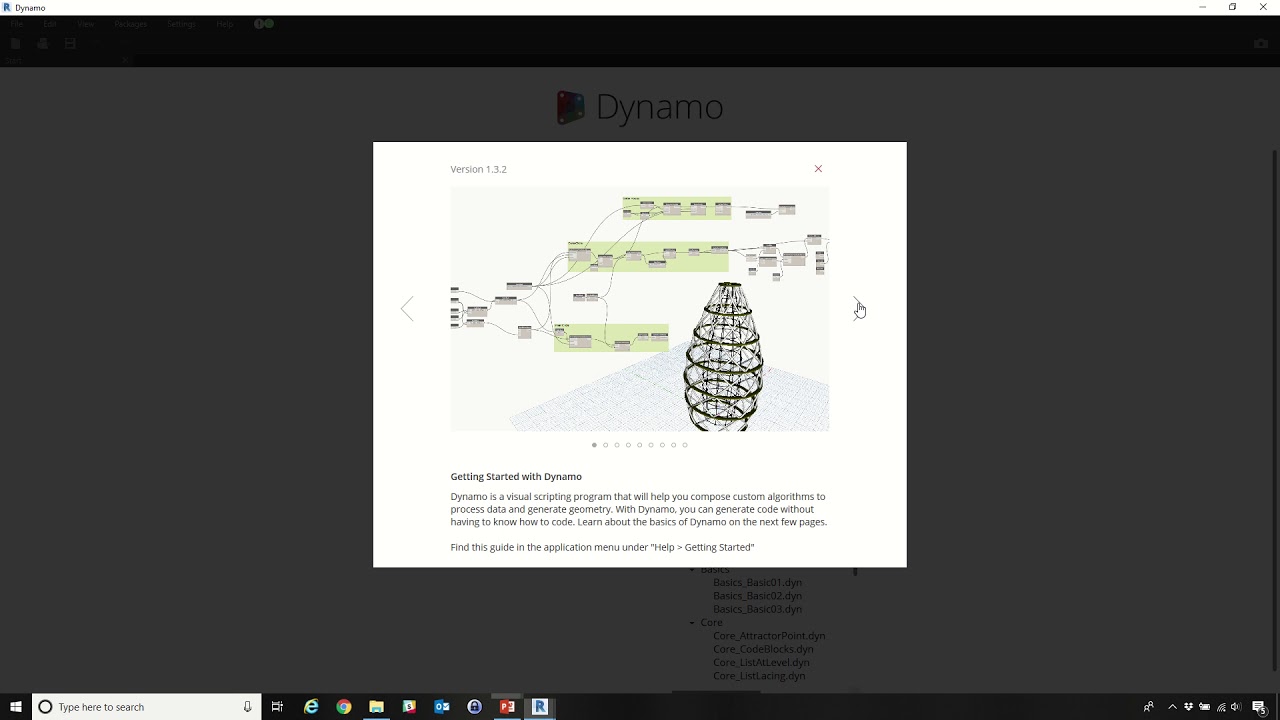Open the Core_ListLacing.dyn sample

[759, 676]
